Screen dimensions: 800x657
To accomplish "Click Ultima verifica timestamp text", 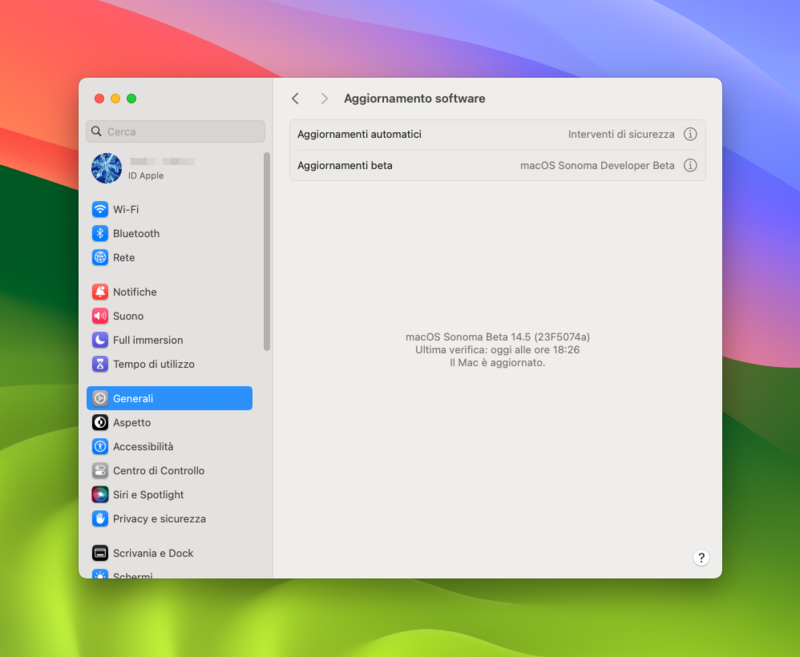I will pos(497,349).
